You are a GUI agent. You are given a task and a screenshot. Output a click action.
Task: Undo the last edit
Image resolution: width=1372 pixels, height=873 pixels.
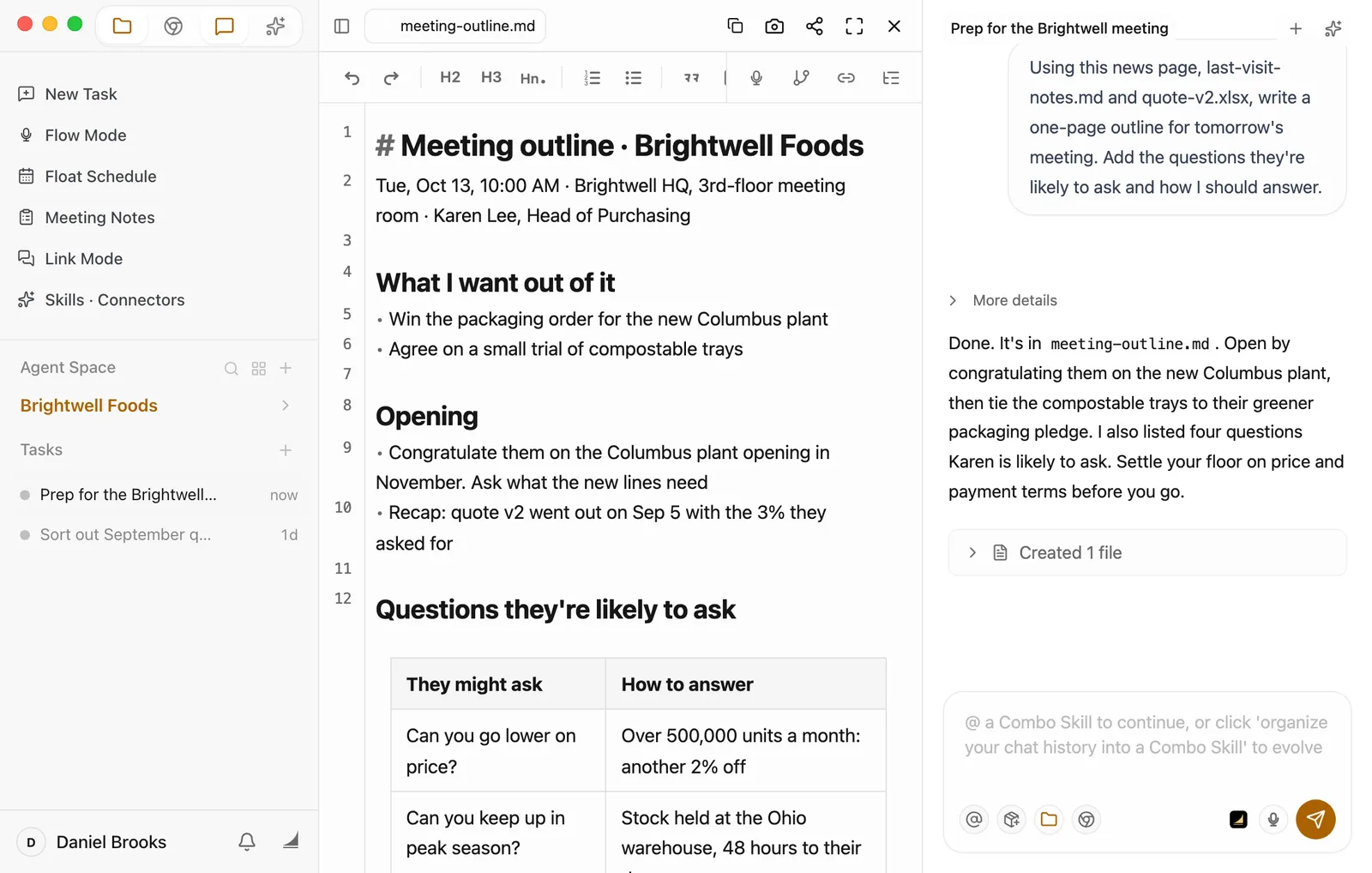(x=352, y=78)
